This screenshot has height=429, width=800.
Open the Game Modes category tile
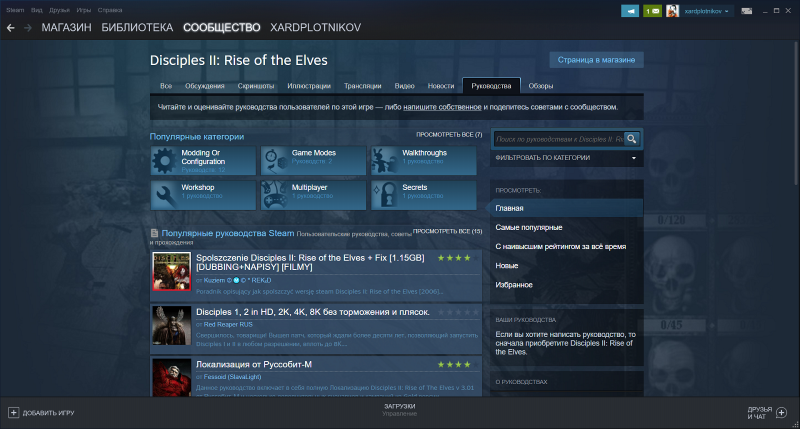tap(313, 161)
